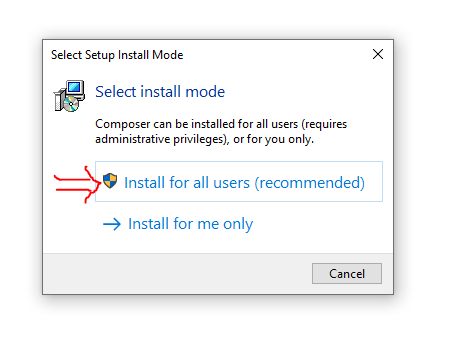Click the red hand-drawn arrow annotation
The height and width of the screenshot is (361, 459).
coord(77,184)
